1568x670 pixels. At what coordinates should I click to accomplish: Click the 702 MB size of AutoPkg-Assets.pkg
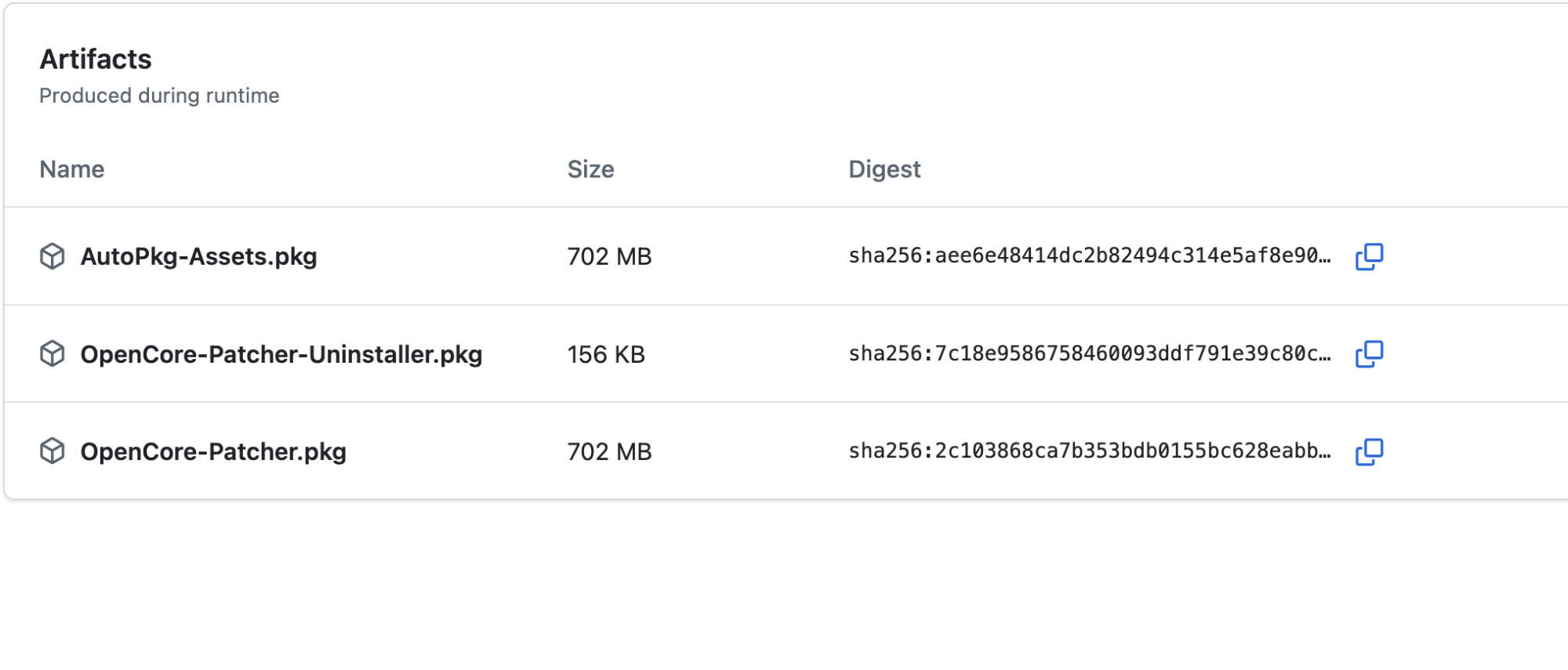pyautogui.click(x=609, y=256)
